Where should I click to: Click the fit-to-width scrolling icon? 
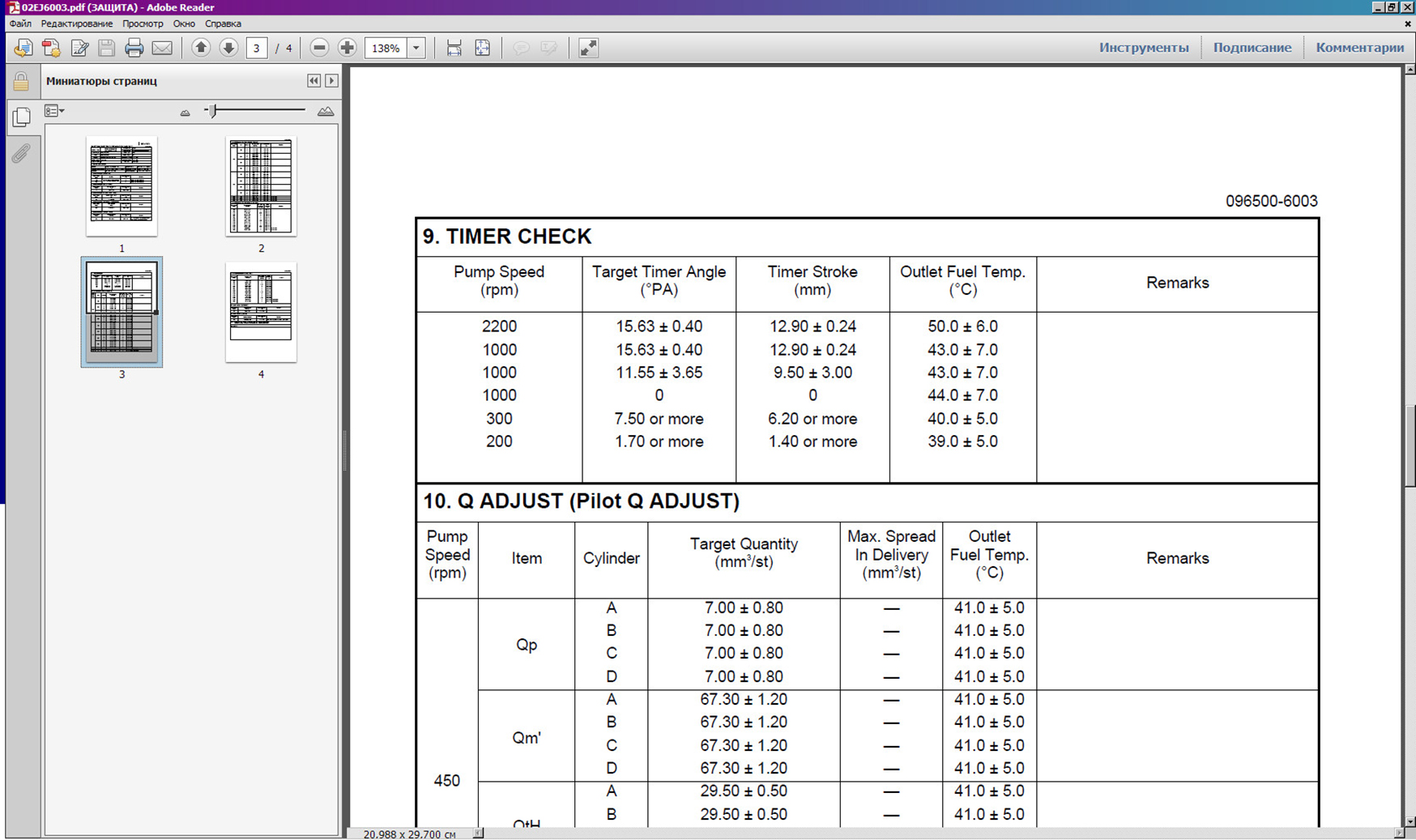pos(454,49)
